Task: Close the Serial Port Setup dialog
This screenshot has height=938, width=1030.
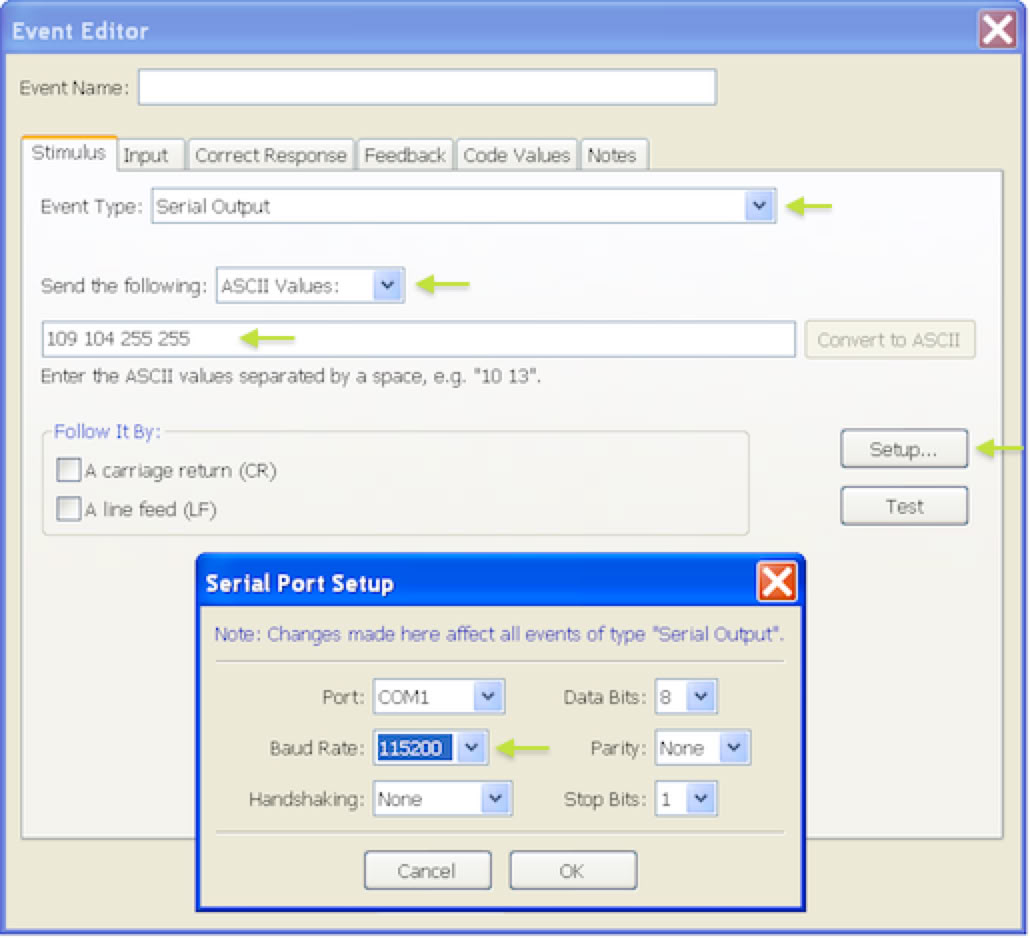Action: (777, 582)
